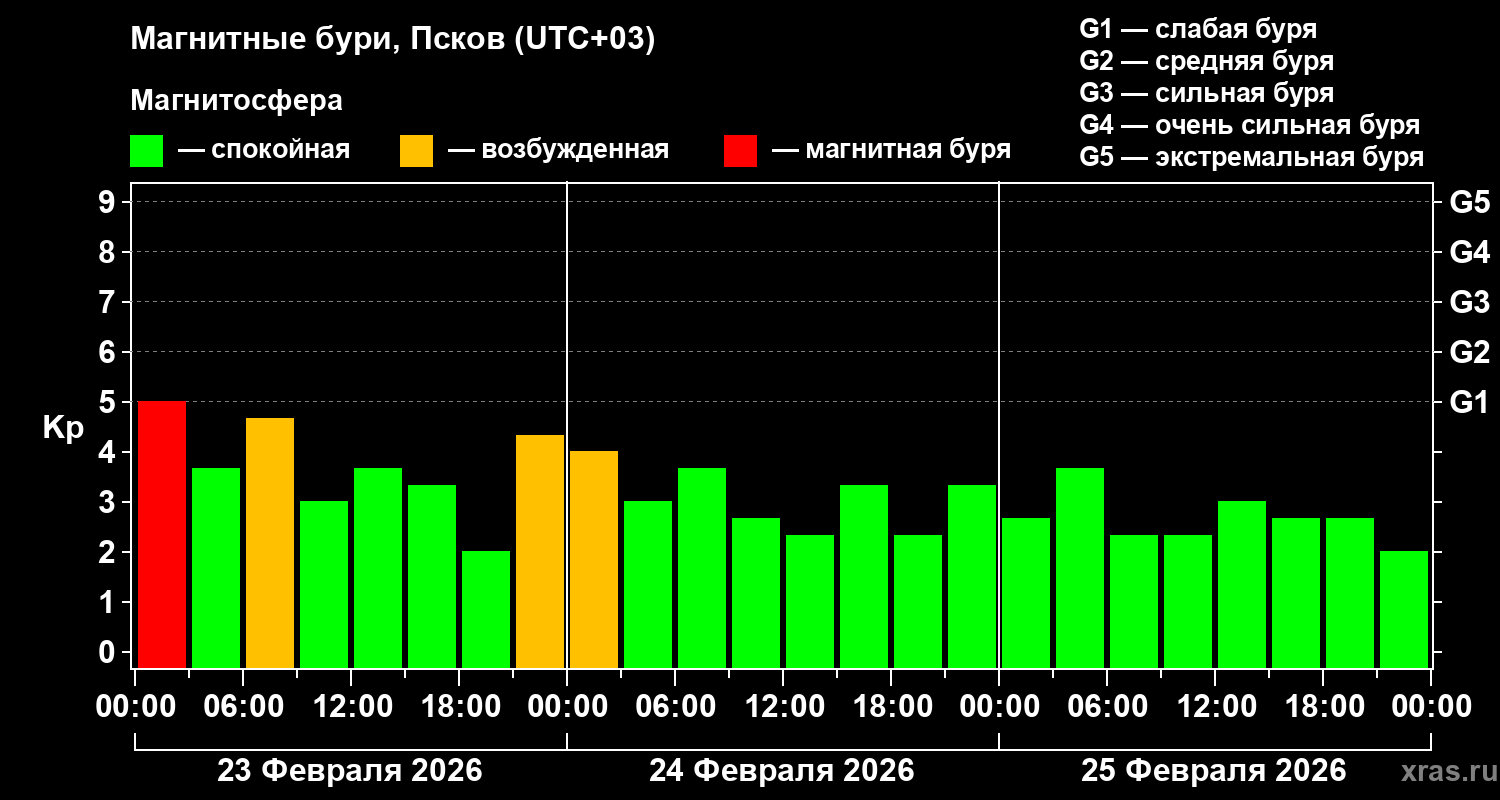Click the "G3" label on the right axis
Viewport: 1500px width, 800px height.
[x=1470, y=302]
